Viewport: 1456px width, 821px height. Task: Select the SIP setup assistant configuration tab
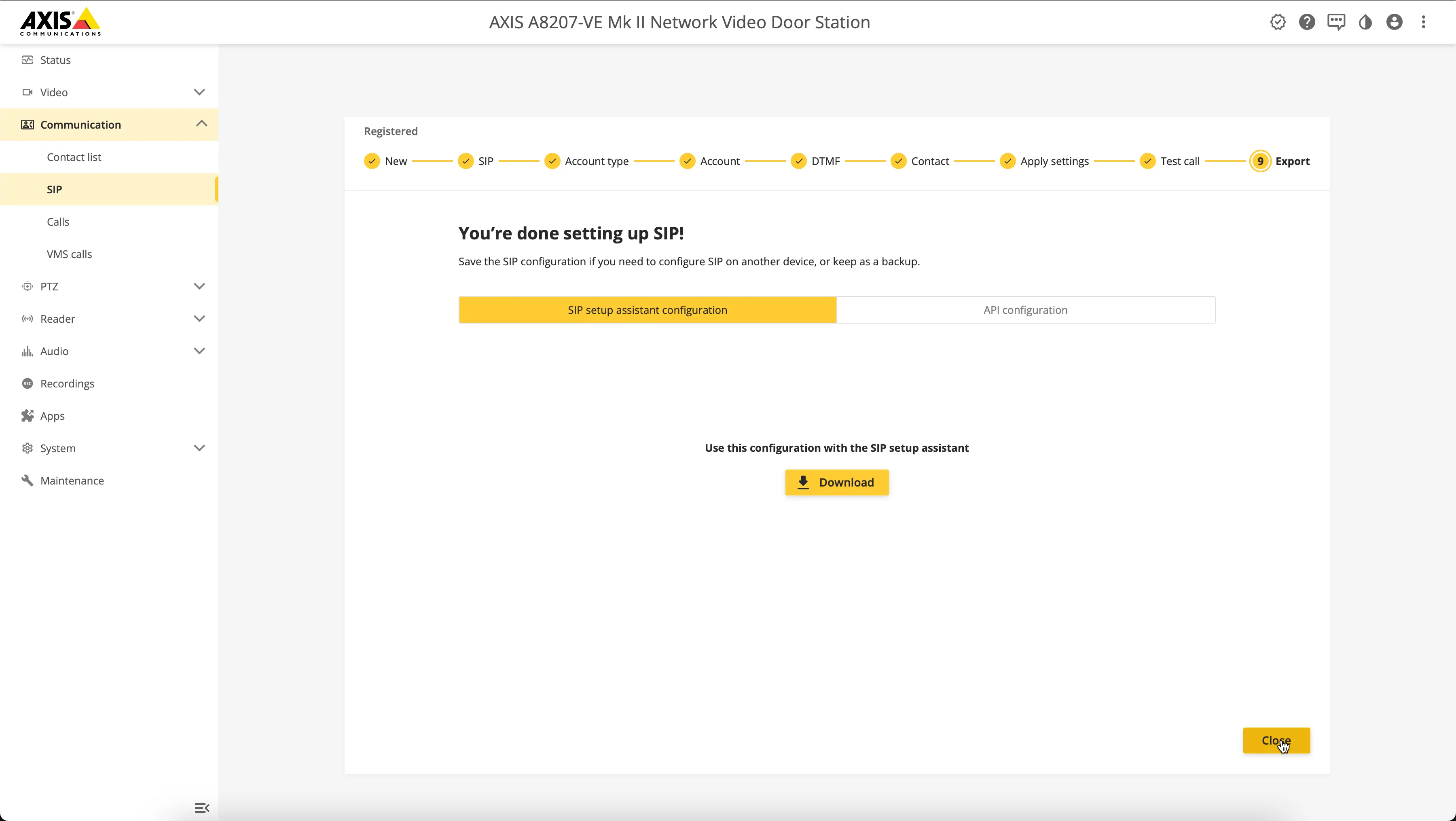(648, 310)
